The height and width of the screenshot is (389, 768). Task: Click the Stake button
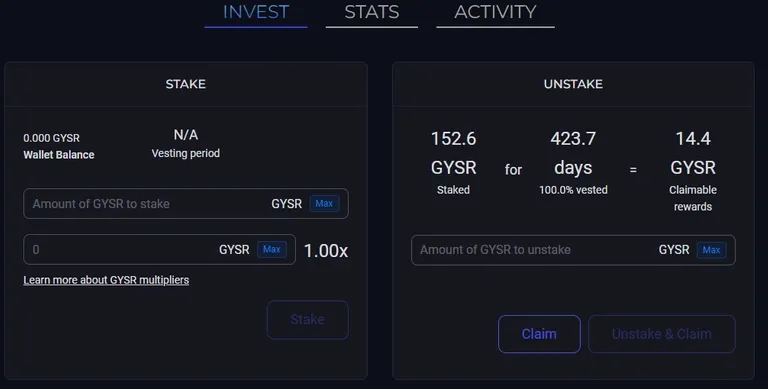[x=308, y=319]
